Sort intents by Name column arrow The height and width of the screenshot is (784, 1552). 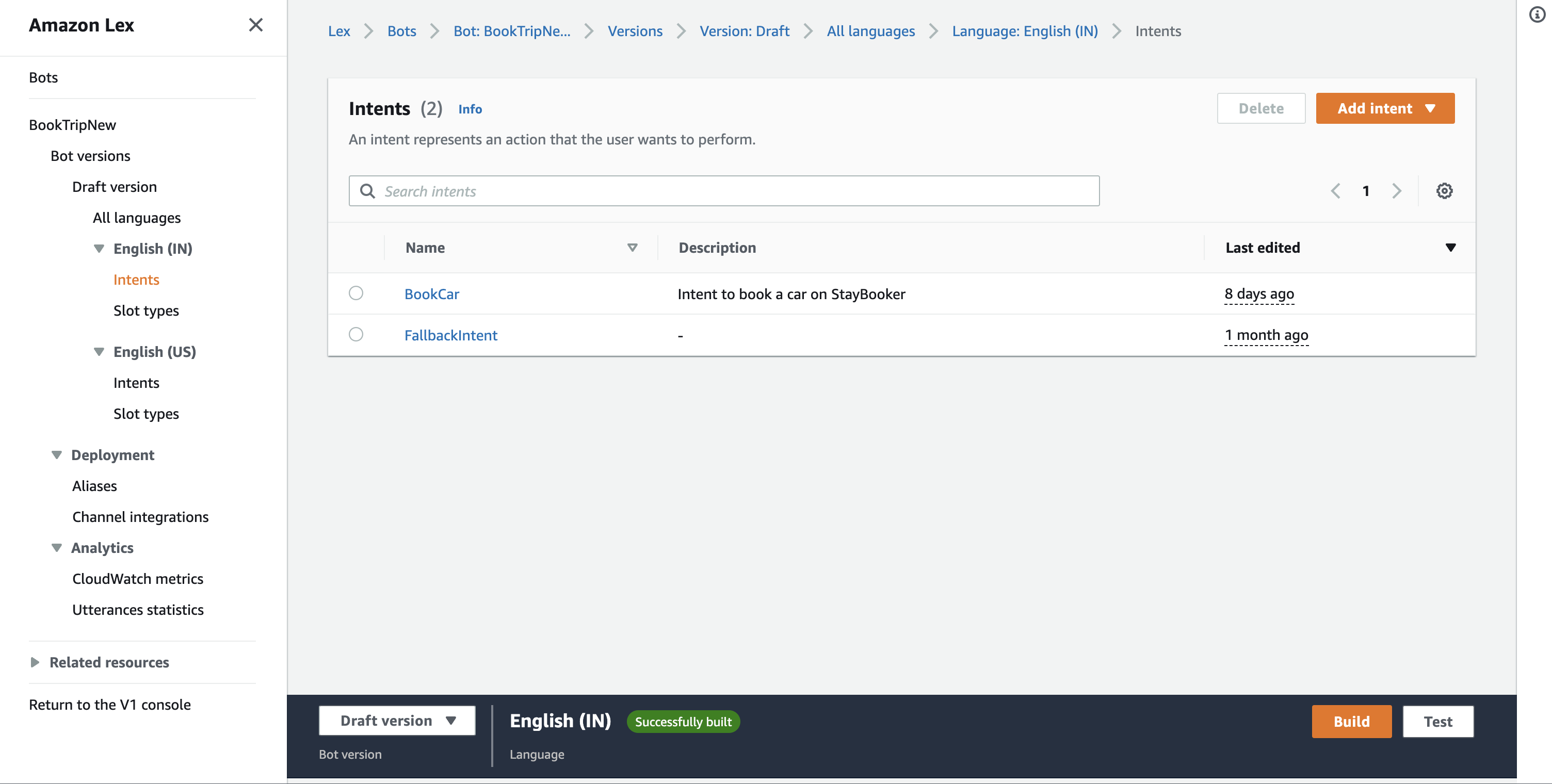632,248
